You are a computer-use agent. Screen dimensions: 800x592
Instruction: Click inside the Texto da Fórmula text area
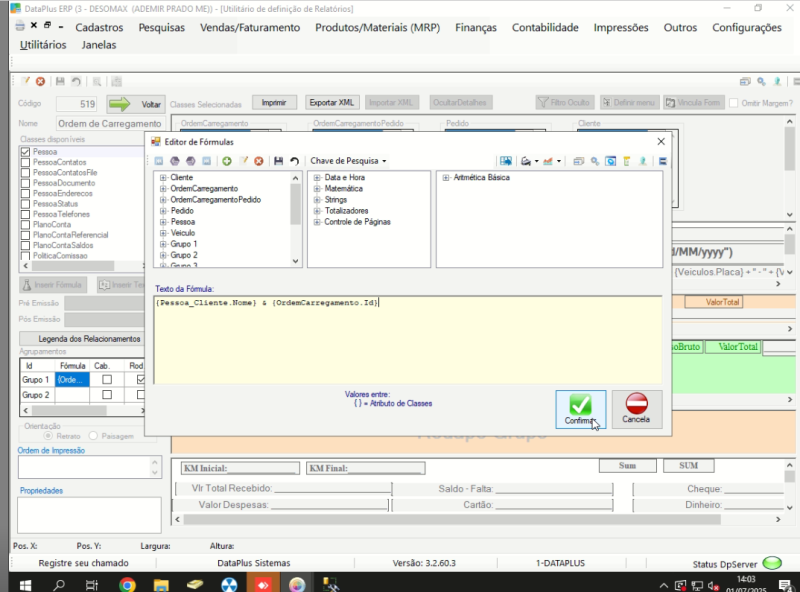(x=408, y=340)
